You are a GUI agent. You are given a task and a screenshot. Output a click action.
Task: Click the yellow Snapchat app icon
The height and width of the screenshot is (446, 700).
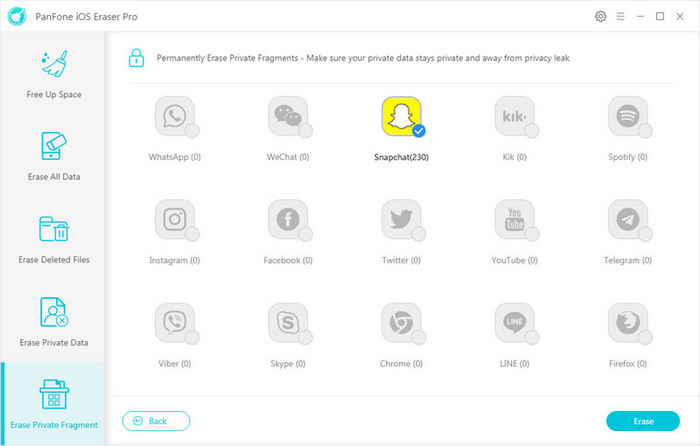401,116
